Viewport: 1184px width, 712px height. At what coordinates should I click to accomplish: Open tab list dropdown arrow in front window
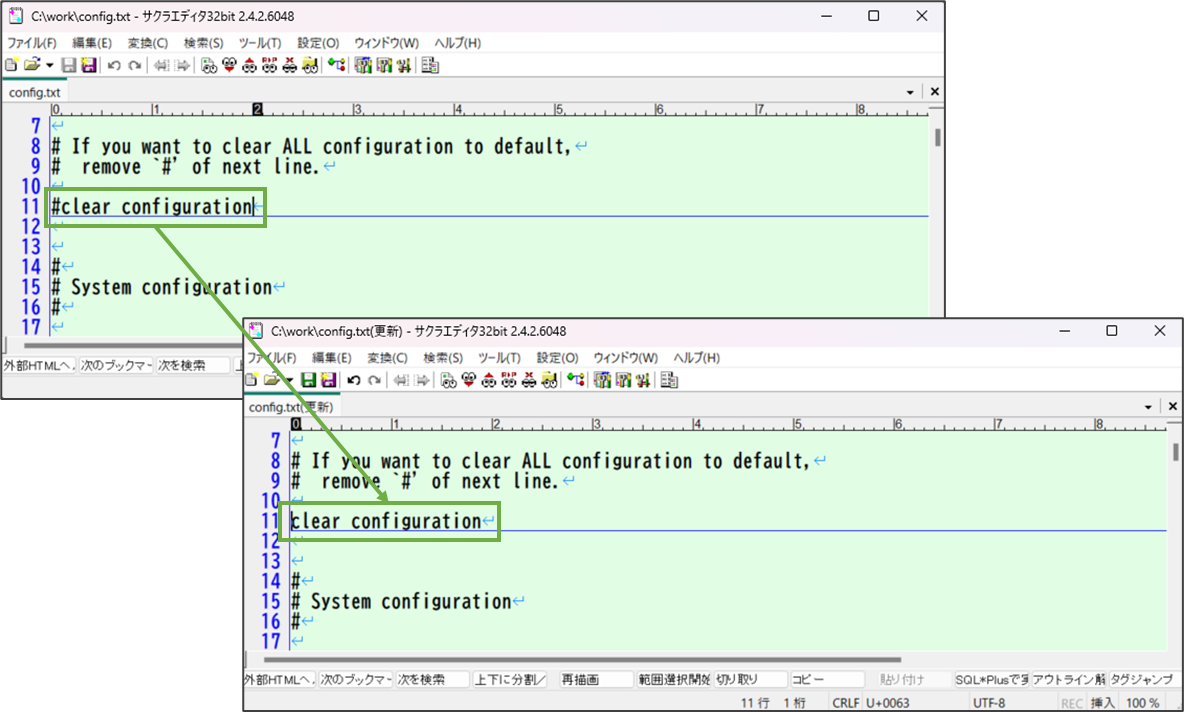click(1149, 407)
